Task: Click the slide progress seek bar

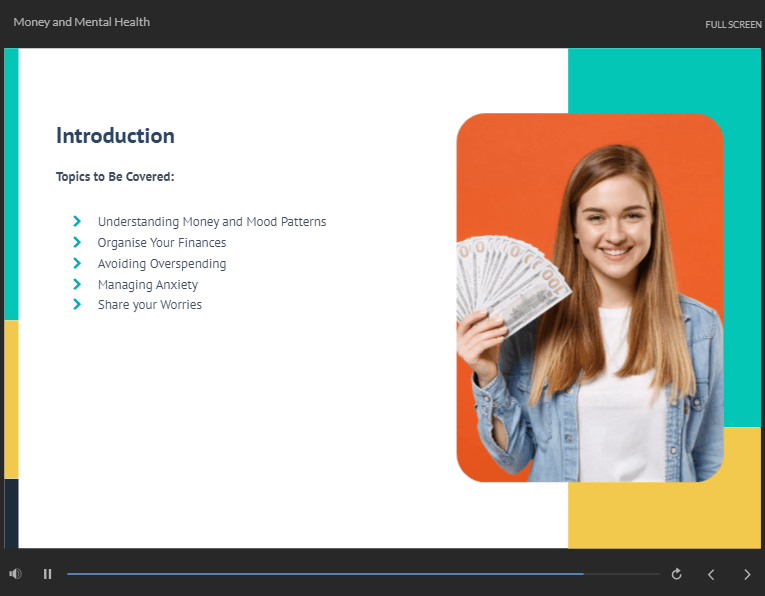Action: click(362, 574)
